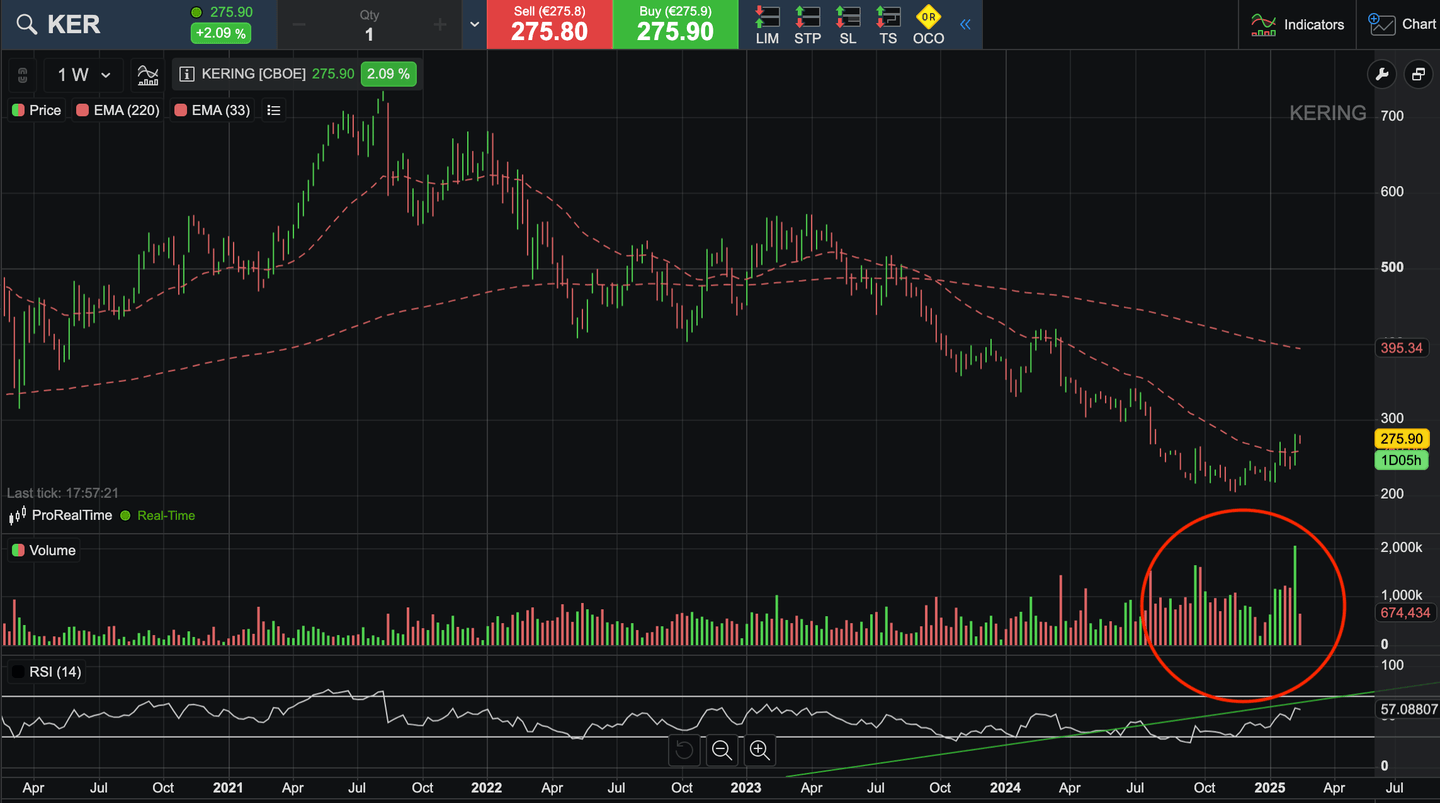Add an SL stop-loss order

(848, 24)
